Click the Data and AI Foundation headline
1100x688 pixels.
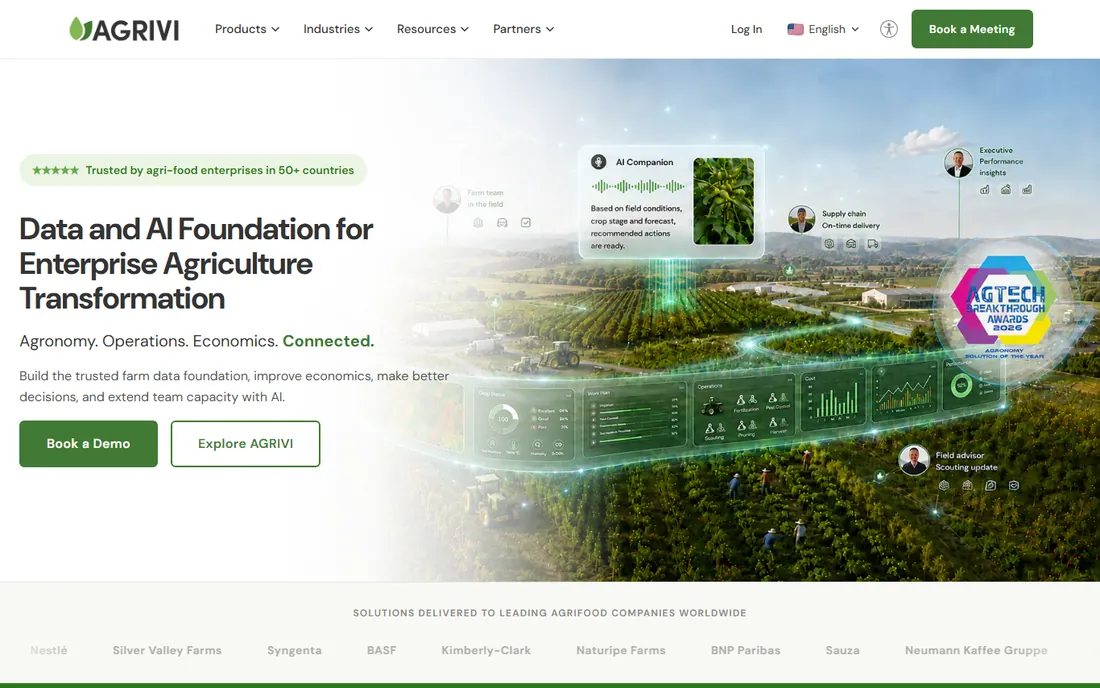click(x=196, y=264)
